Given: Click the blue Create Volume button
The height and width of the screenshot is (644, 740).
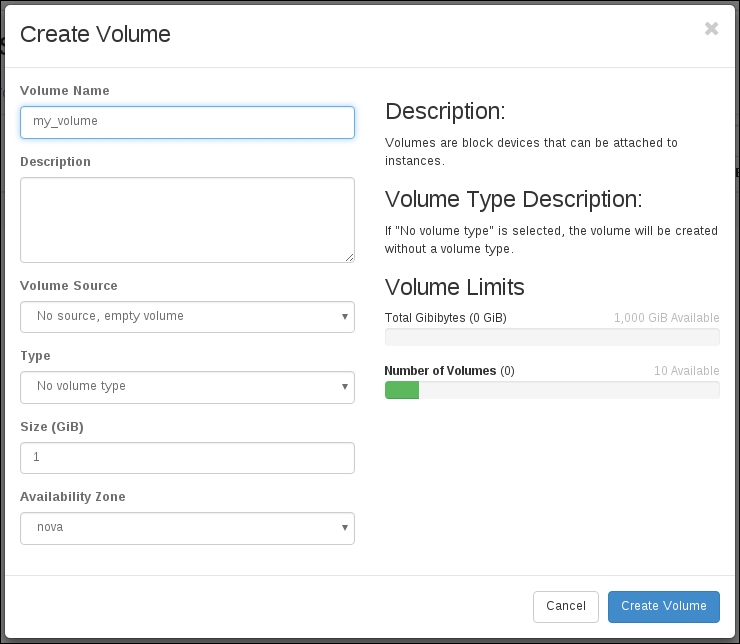Looking at the screenshot, I should (x=663, y=606).
